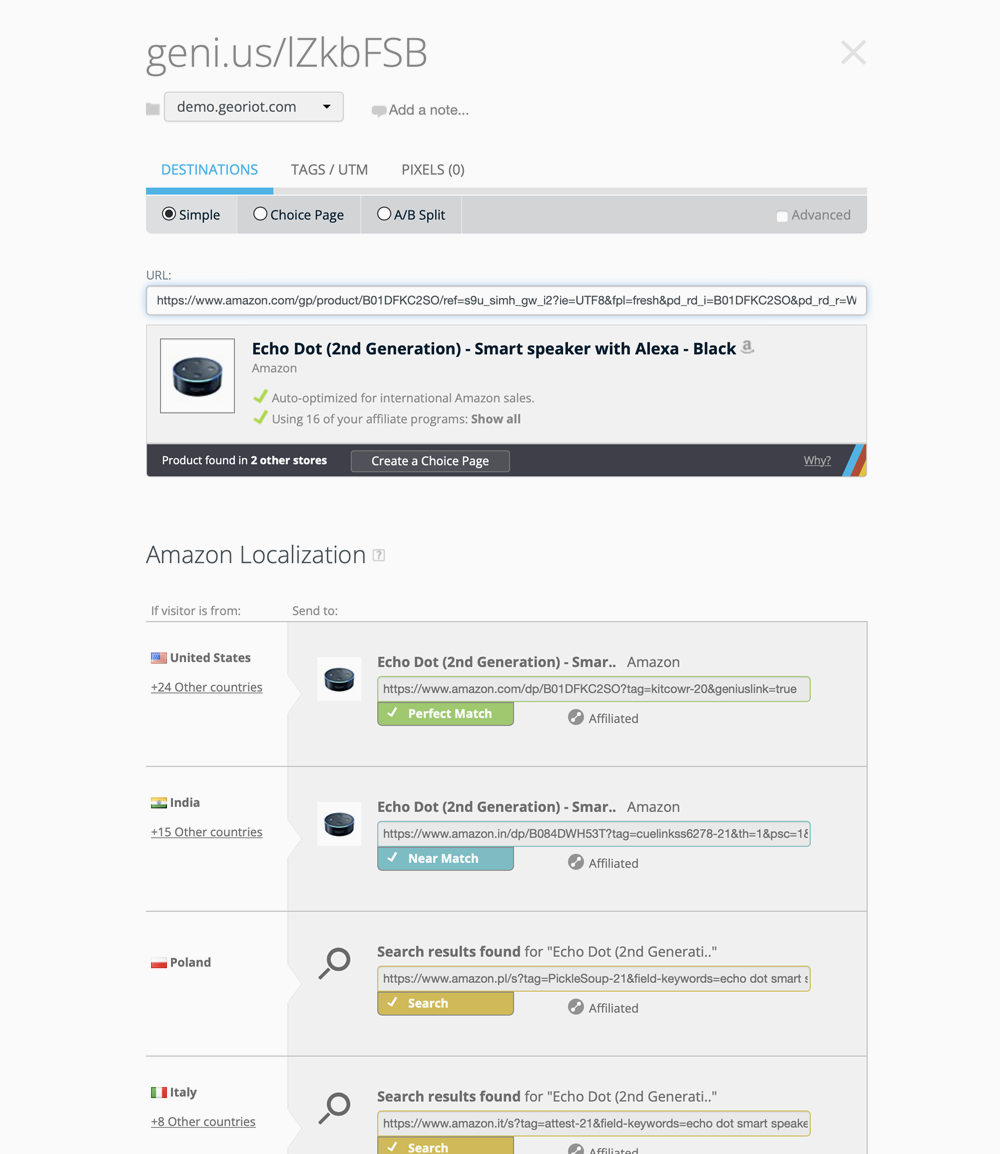Click the Affiliated link icon in India row
This screenshot has height=1154, width=1000.
[576, 862]
